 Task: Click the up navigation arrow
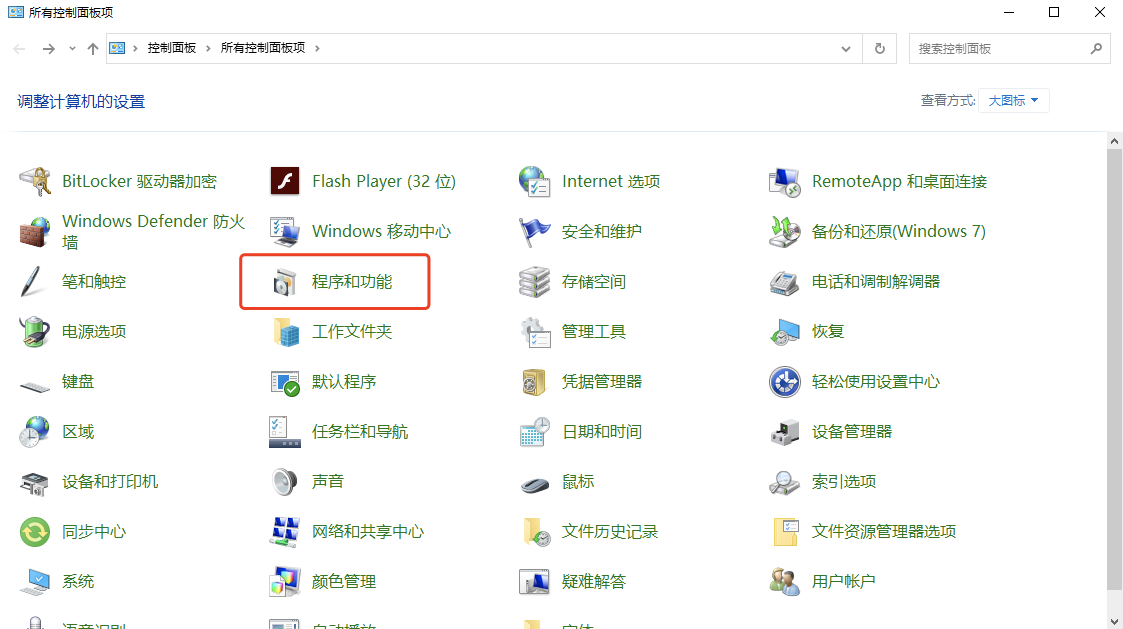92,47
